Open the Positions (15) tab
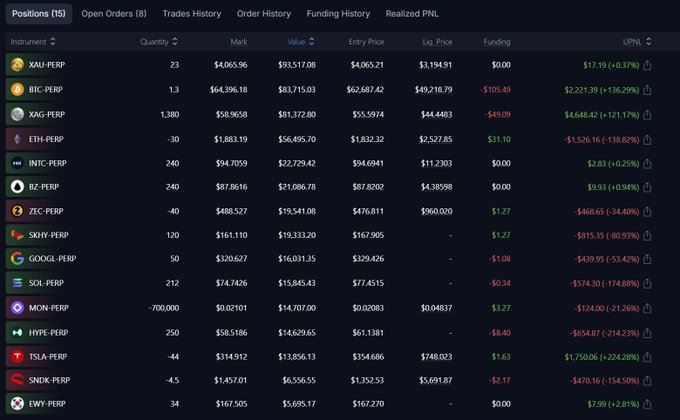This screenshot has height=420, width=680. [x=39, y=13]
